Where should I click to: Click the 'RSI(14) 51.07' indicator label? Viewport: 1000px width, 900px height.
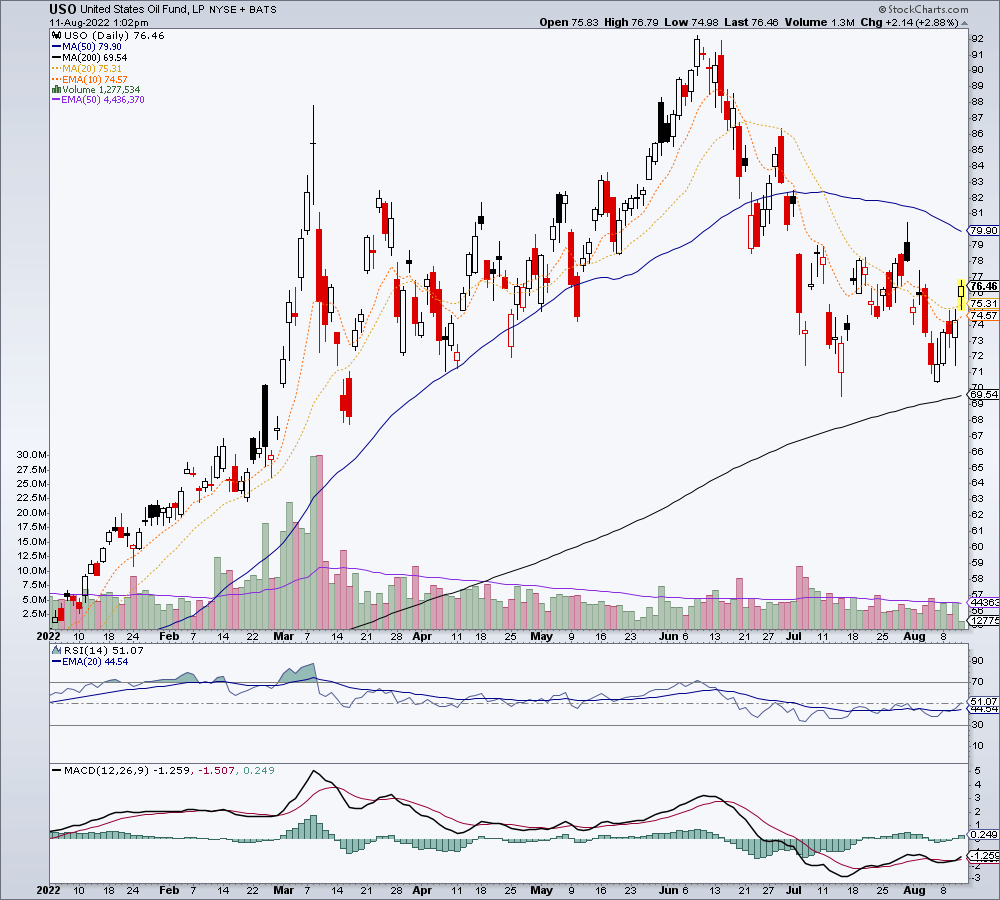[x=103, y=651]
